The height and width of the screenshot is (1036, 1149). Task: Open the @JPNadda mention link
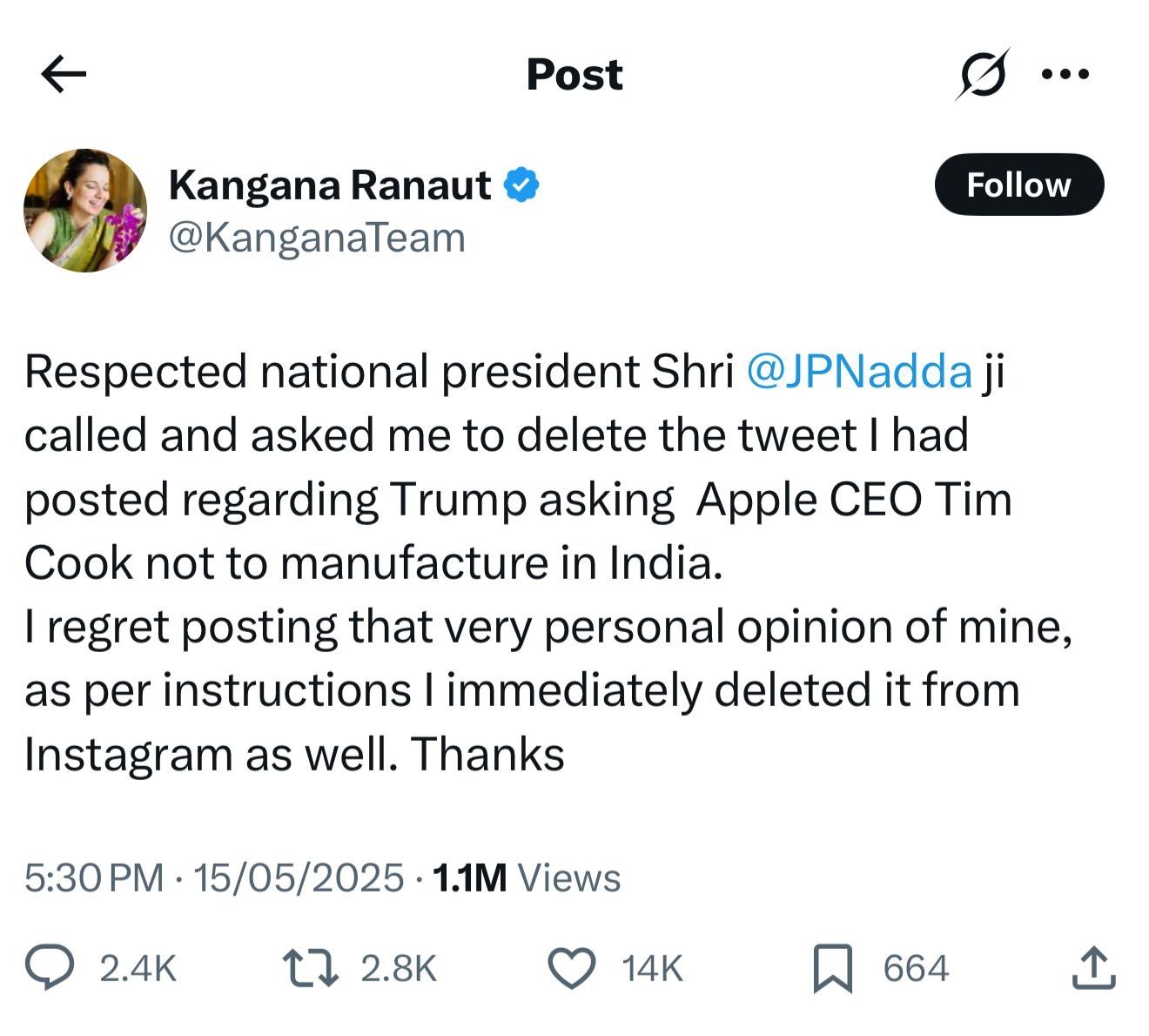859,372
